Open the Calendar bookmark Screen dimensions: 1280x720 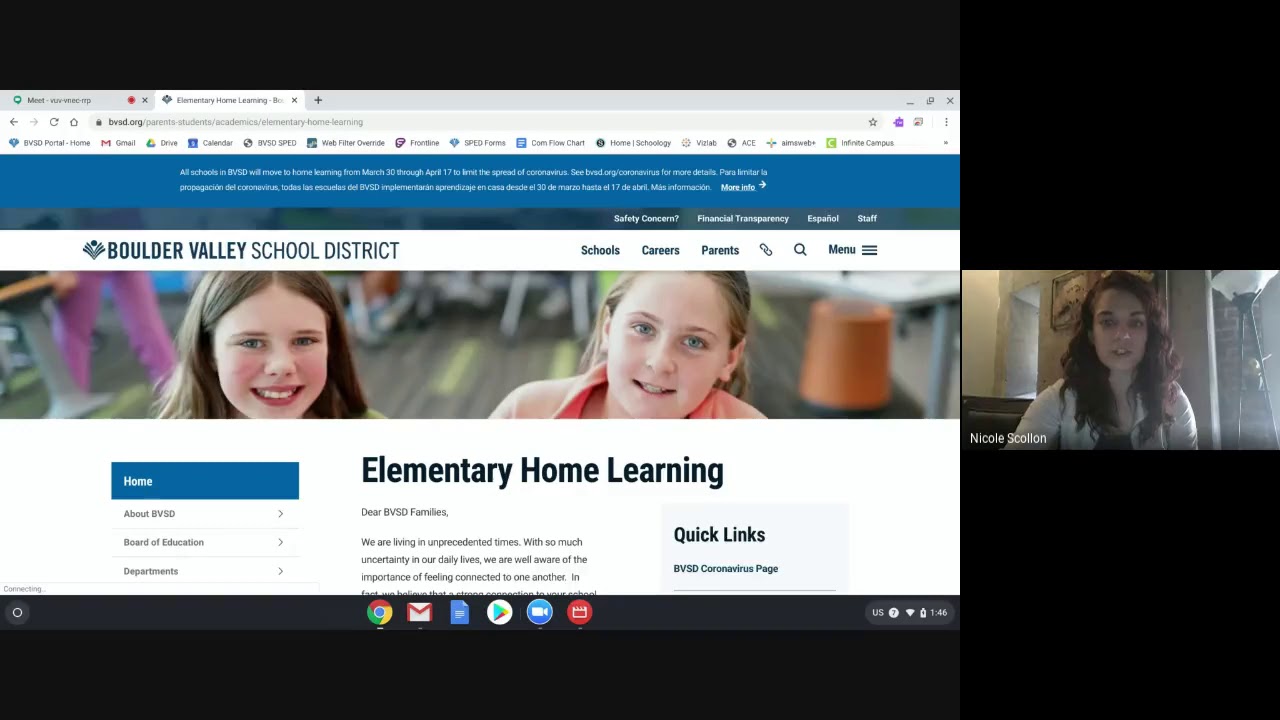210,143
